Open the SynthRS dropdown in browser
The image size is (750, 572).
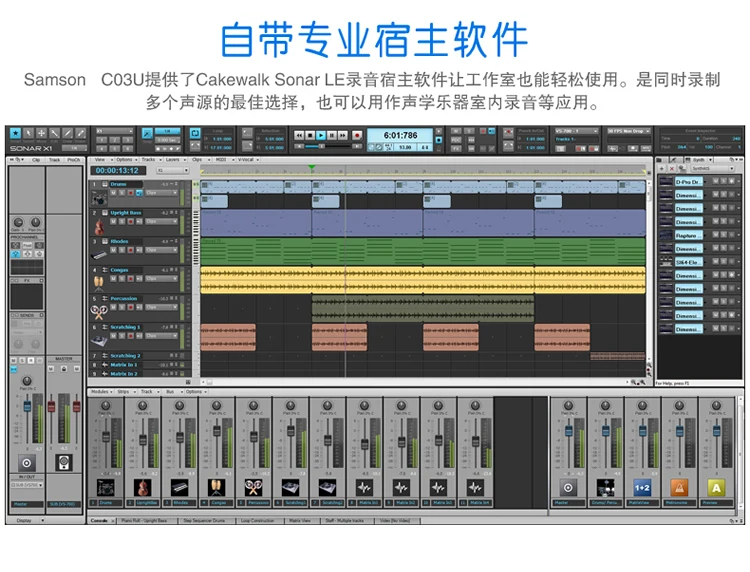tap(712, 169)
